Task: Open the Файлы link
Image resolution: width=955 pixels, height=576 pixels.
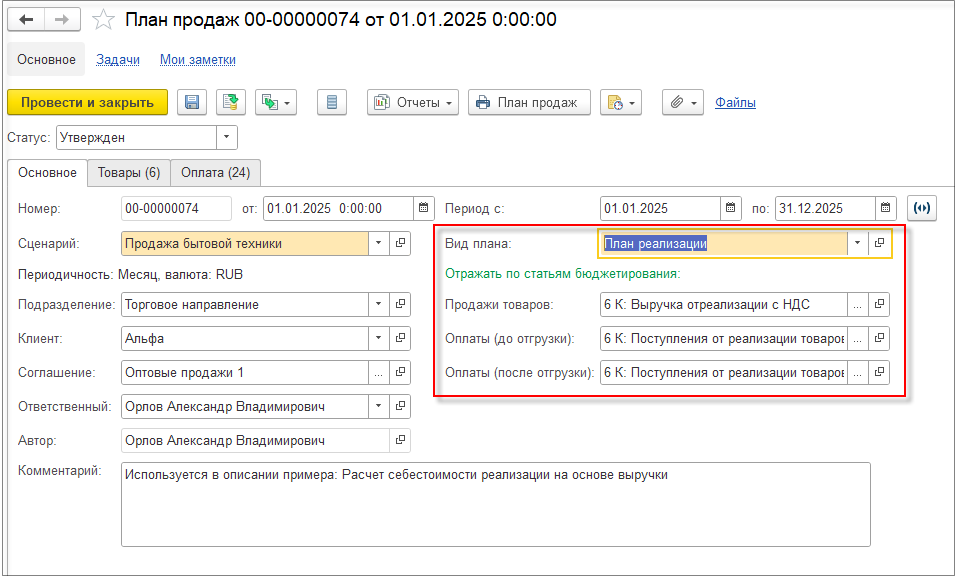Action: tap(735, 102)
